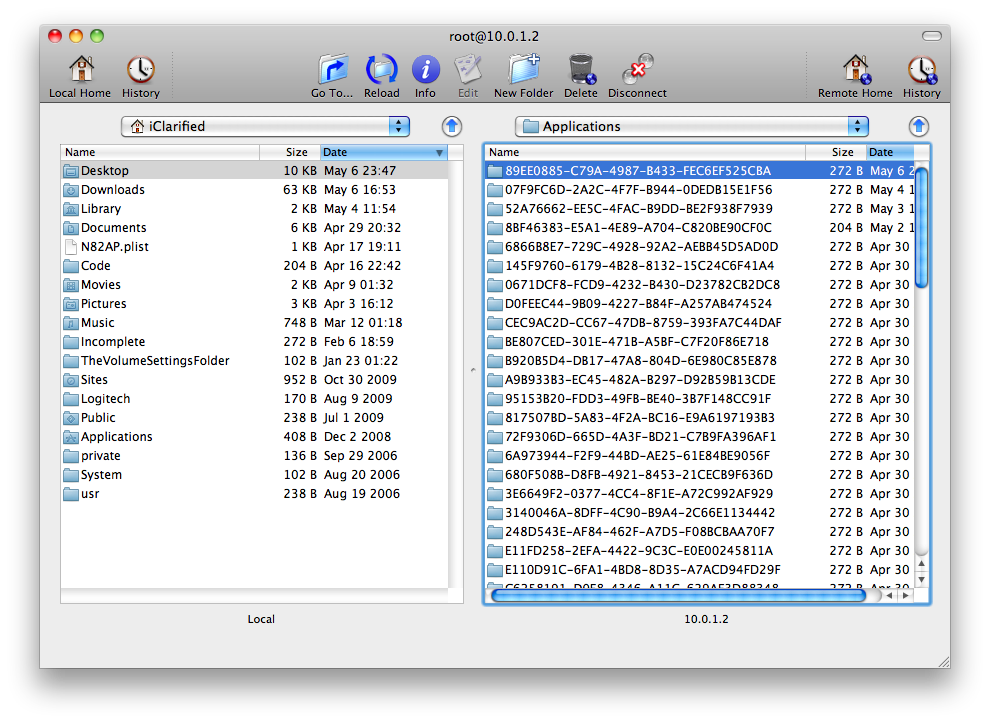990x723 pixels.
Task: Open the Info panel icon
Action: [425, 71]
